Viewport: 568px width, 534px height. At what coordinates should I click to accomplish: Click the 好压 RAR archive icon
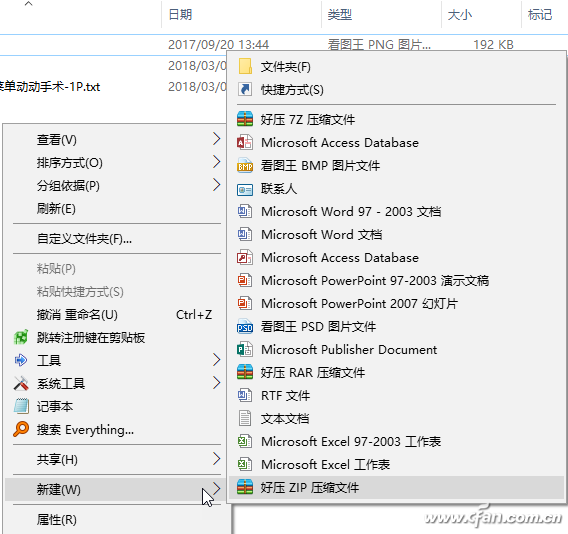tap(245, 372)
